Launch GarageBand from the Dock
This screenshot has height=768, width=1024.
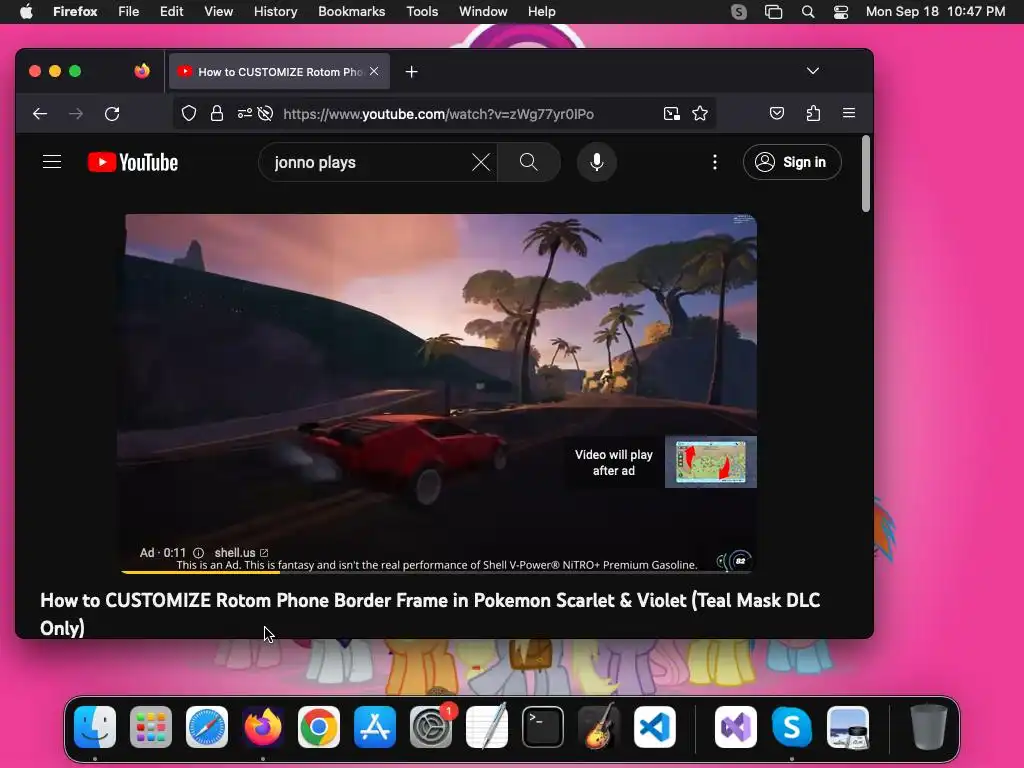pos(599,727)
